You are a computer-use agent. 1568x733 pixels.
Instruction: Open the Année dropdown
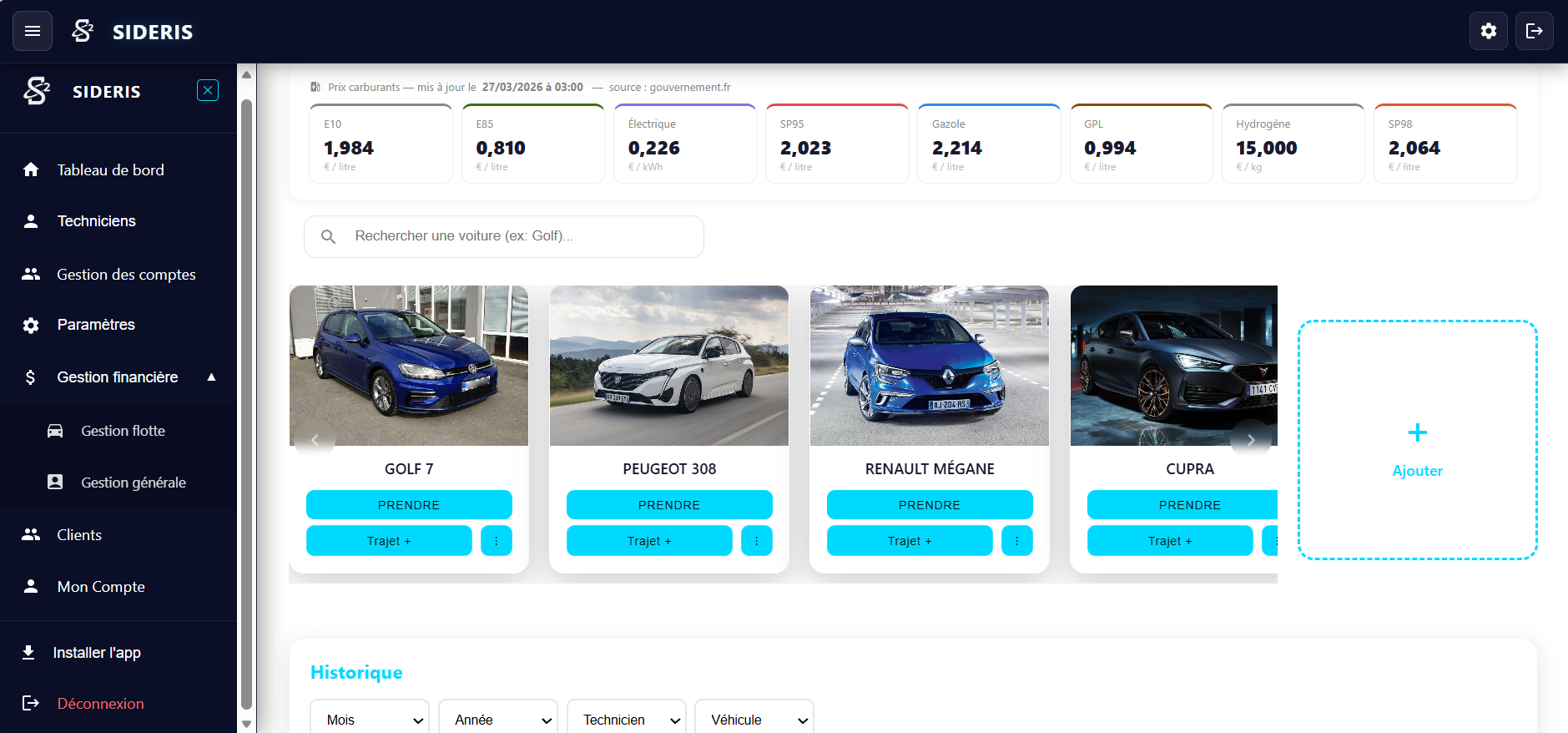click(x=498, y=719)
